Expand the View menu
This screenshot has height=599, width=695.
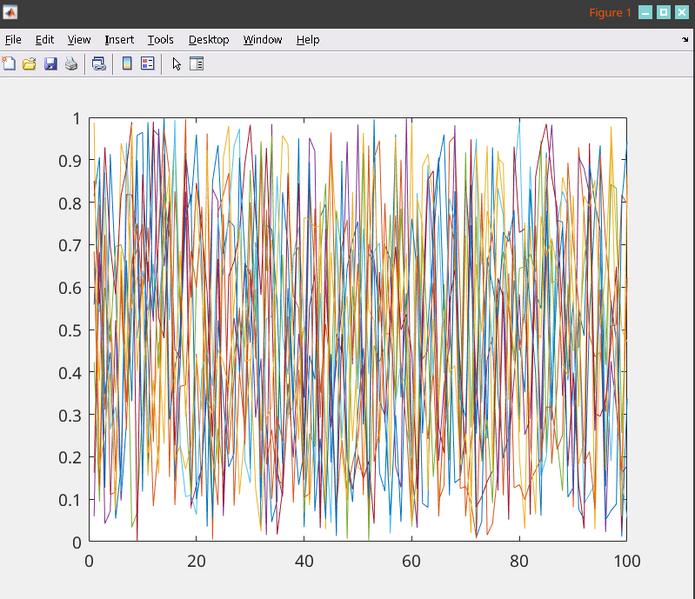point(79,40)
